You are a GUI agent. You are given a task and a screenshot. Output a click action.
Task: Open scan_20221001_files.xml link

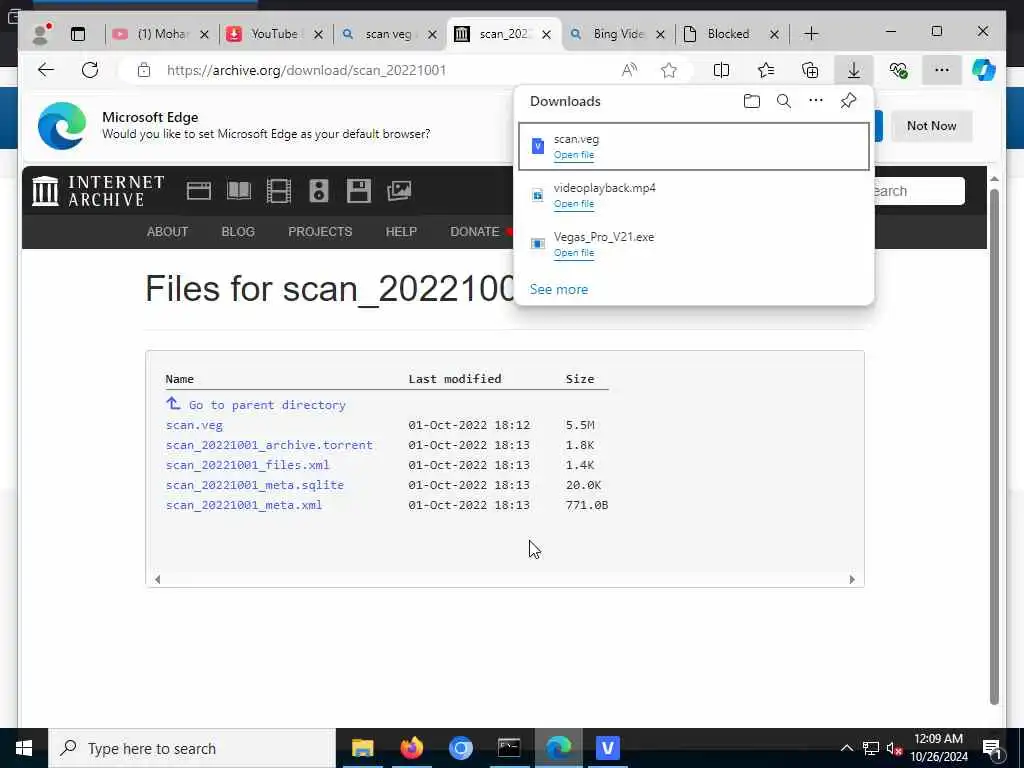click(x=248, y=465)
